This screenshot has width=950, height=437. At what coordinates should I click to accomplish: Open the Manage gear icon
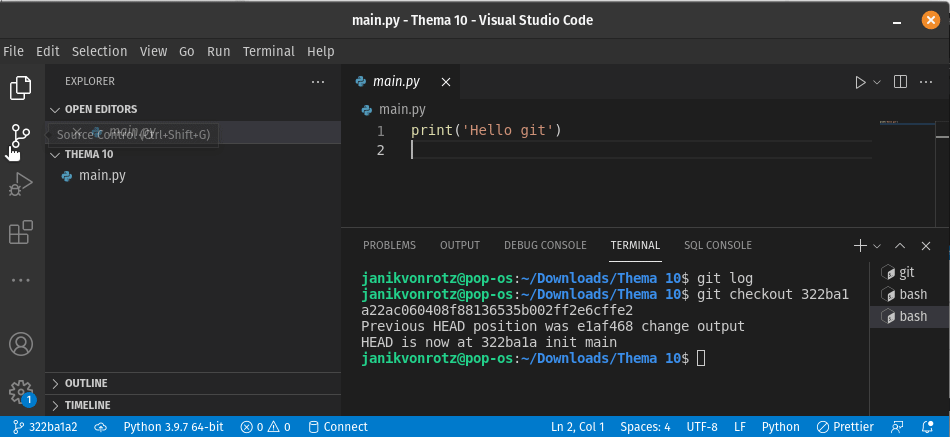tap(21, 391)
